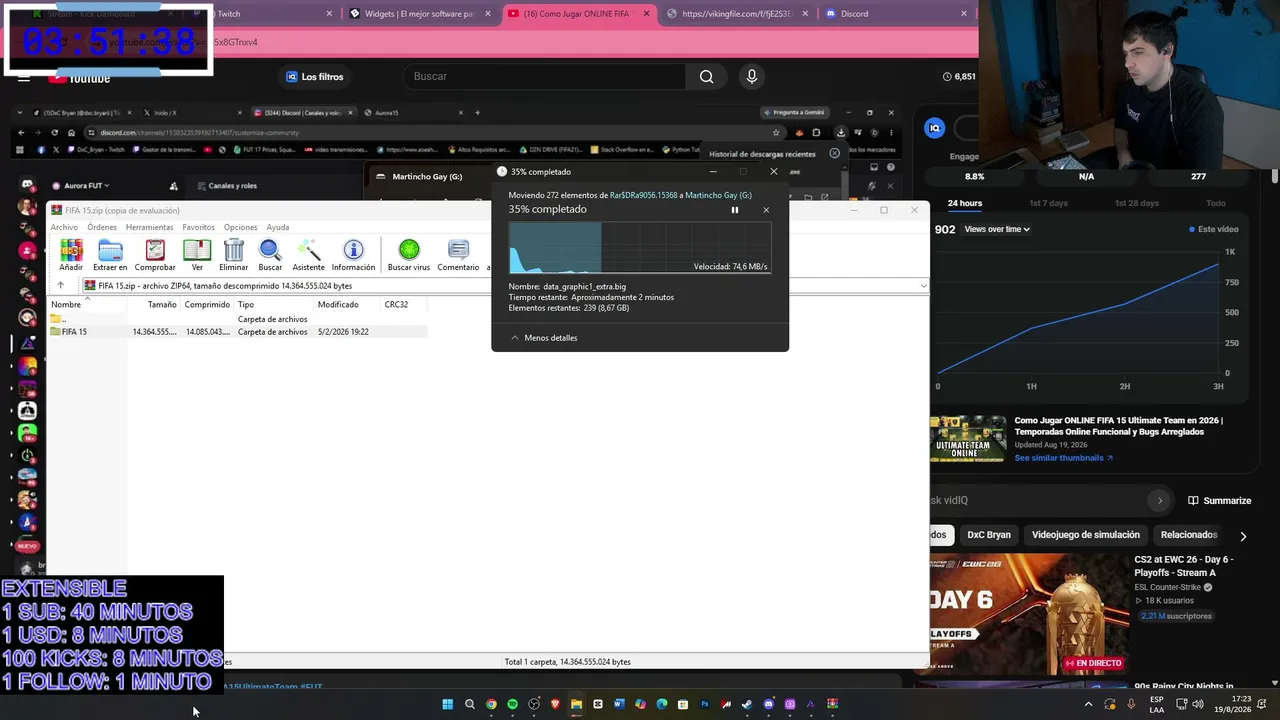The width and height of the screenshot is (1280, 720).
Task: Open the Views over time dropdown
Action: tap(997, 229)
